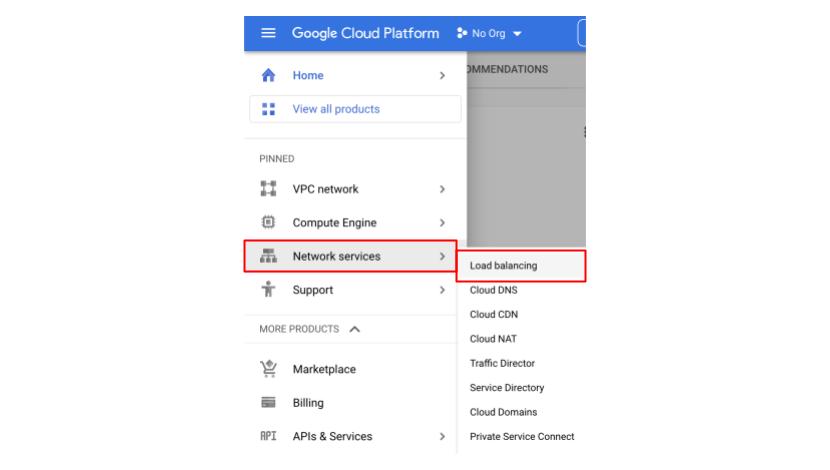Click the No Org project icon

point(462,33)
